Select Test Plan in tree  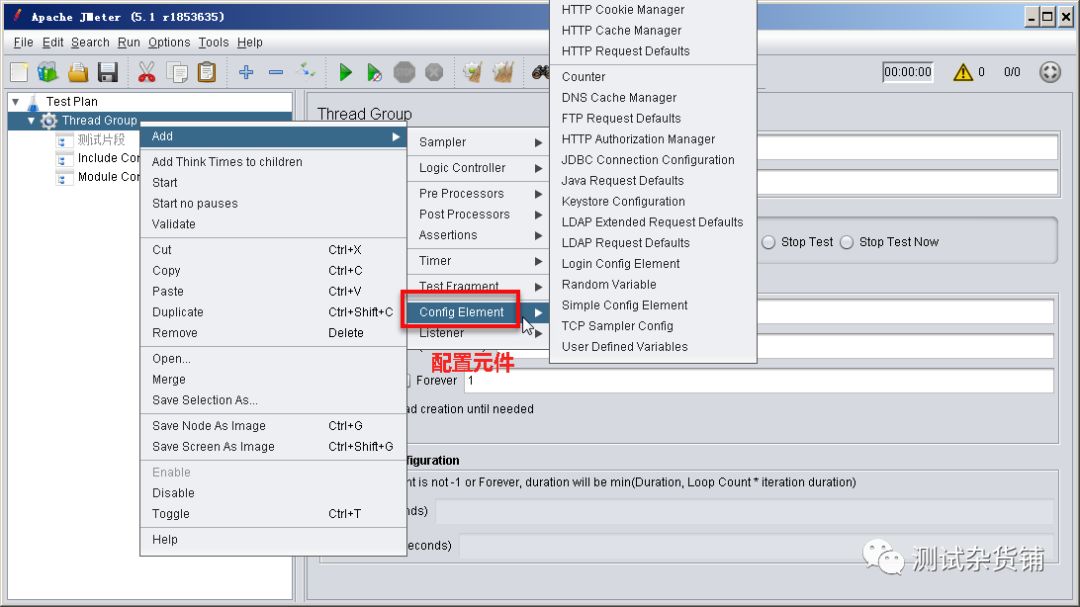pyautogui.click(x=72, y=102)
